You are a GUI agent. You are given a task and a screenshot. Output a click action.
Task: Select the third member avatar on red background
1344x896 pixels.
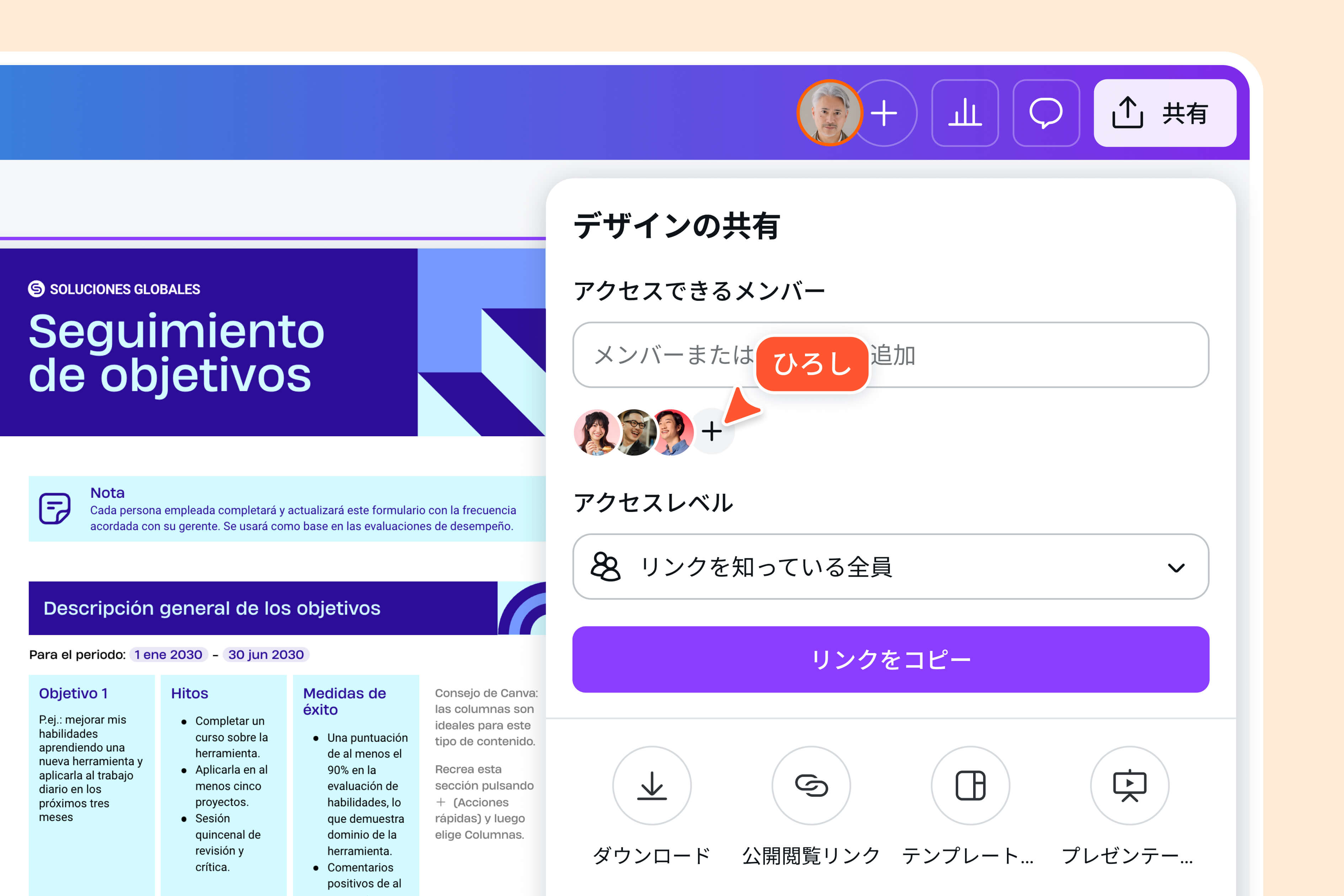672,432
